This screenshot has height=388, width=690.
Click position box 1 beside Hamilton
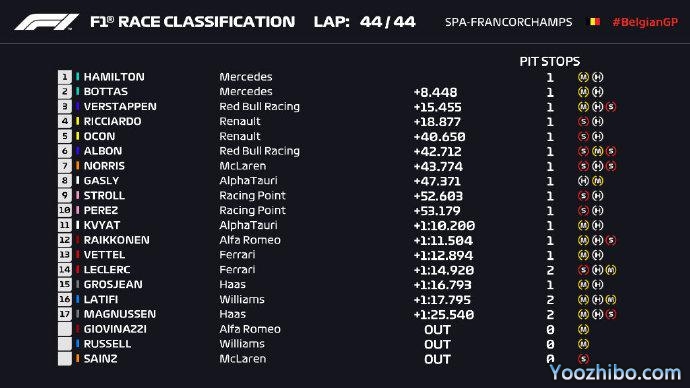click(65, 77)
